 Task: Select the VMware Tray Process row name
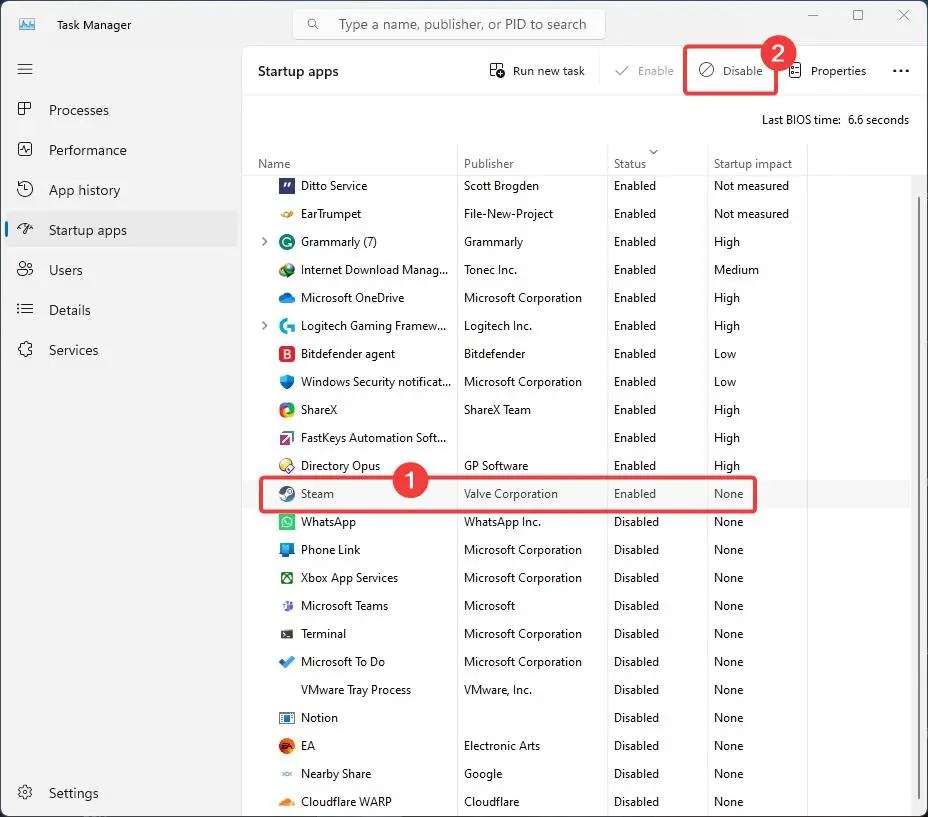point(356,690)
